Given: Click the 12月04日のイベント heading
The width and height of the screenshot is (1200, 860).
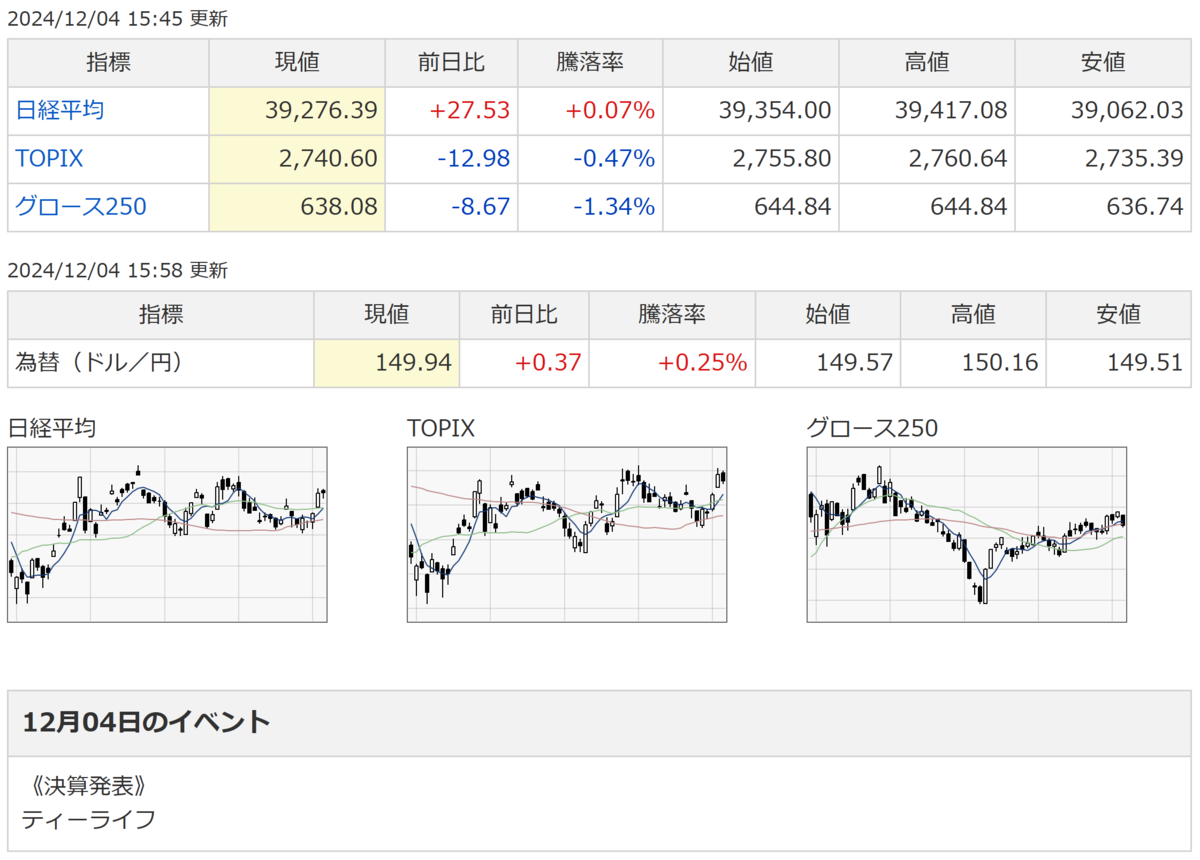Looking at the screenshot, I should pyautogui.click(x=146, y=722).
